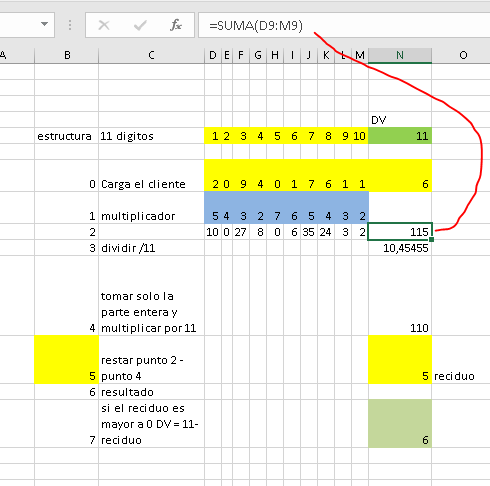The height and width of the screenshot is (486, 490).
Task: Click the 'Carga el cliente' label cell
Action: (x=151, y=176)
